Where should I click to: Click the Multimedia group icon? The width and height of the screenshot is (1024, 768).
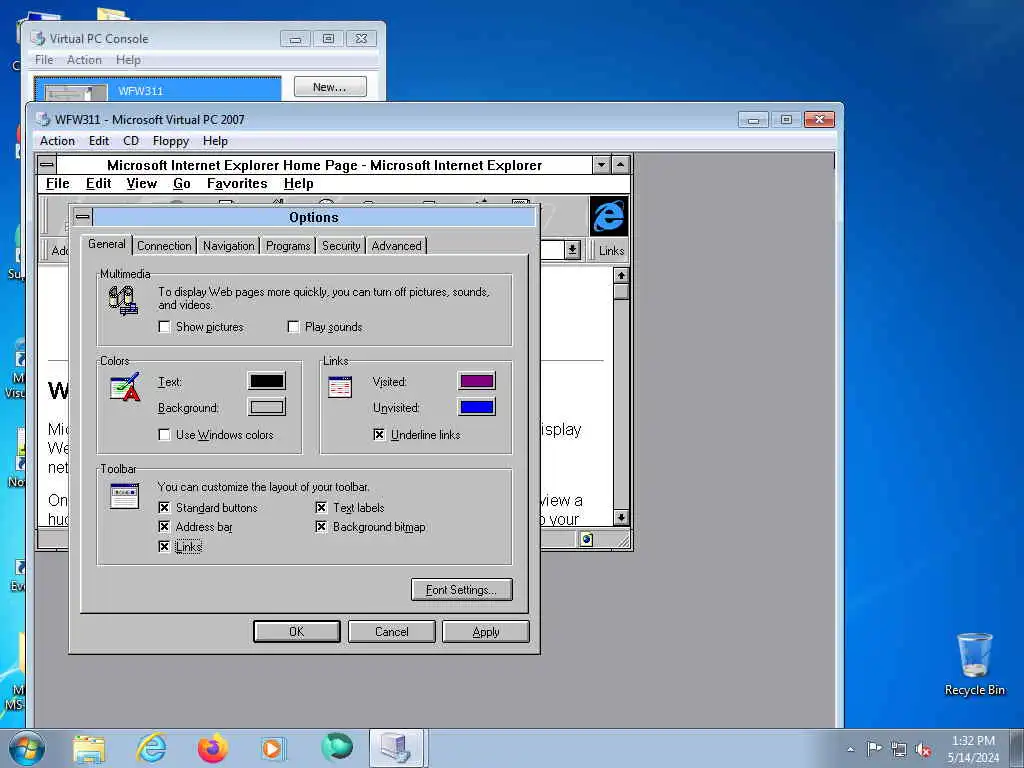[123, 300]
